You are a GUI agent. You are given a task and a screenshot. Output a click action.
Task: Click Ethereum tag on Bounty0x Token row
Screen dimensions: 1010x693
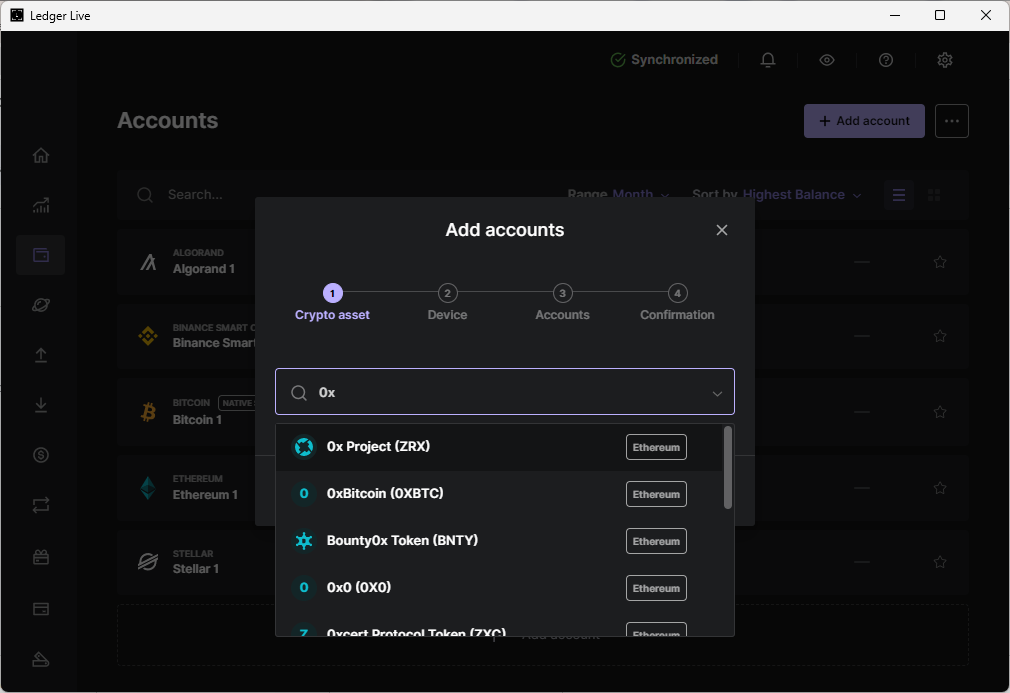656,541
